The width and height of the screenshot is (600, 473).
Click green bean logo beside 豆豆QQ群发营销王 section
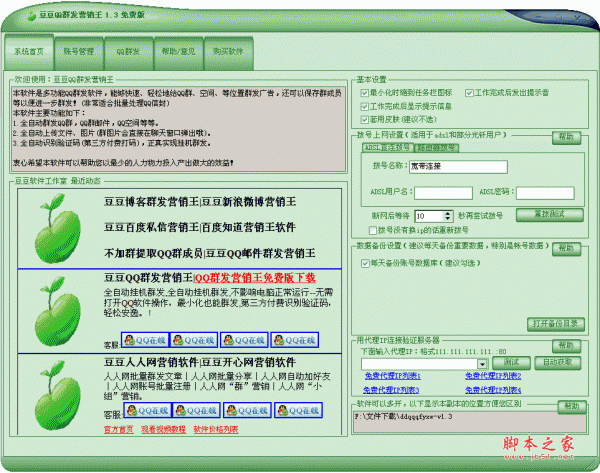58,312
